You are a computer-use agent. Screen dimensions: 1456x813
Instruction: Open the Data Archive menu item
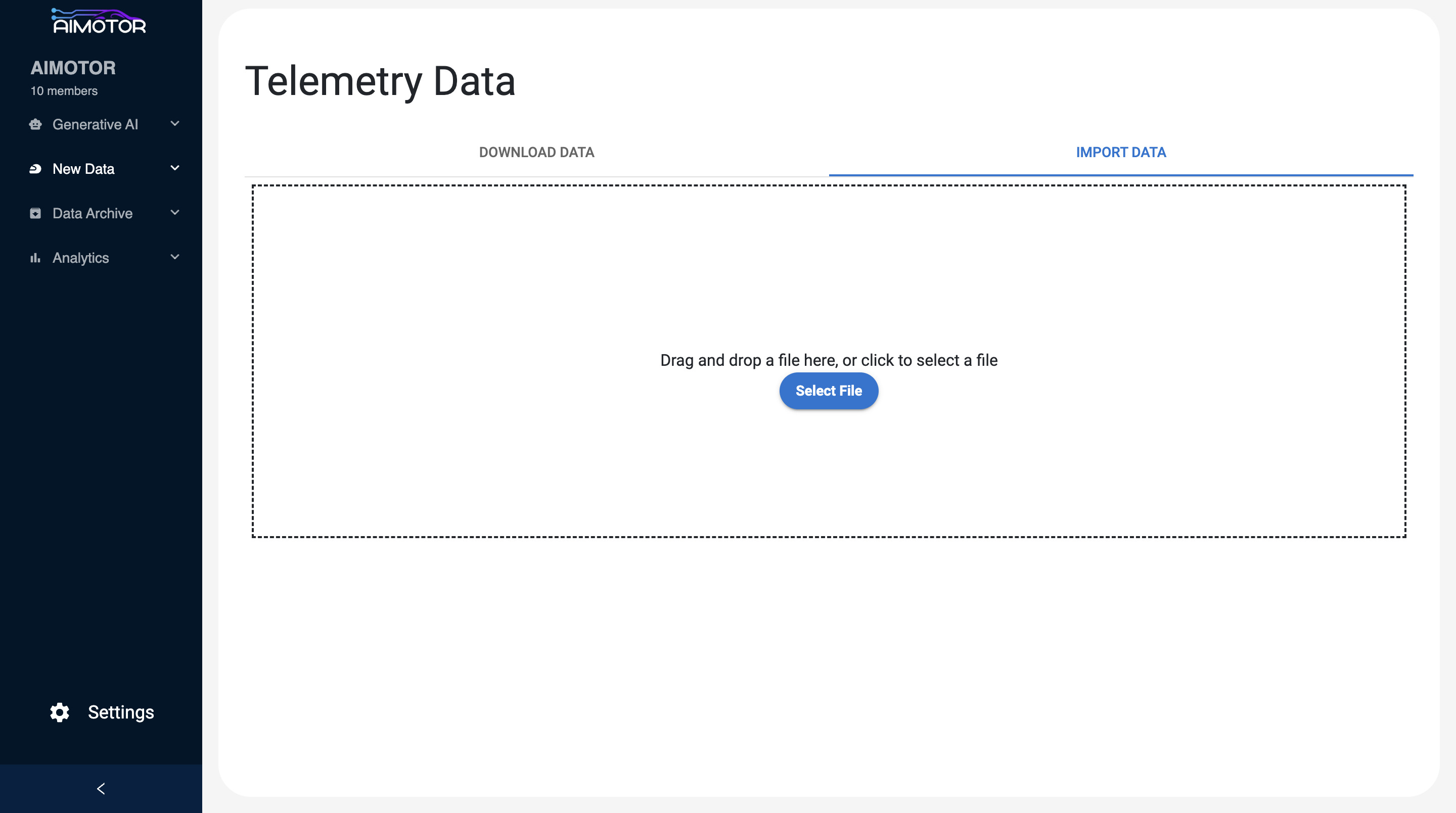(x=92, y=214)
